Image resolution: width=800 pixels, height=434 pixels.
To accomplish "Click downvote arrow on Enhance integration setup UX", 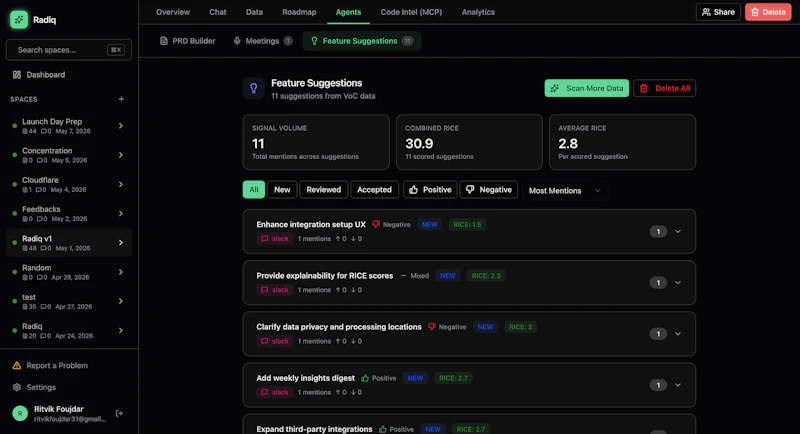I will tap(353, 239).
